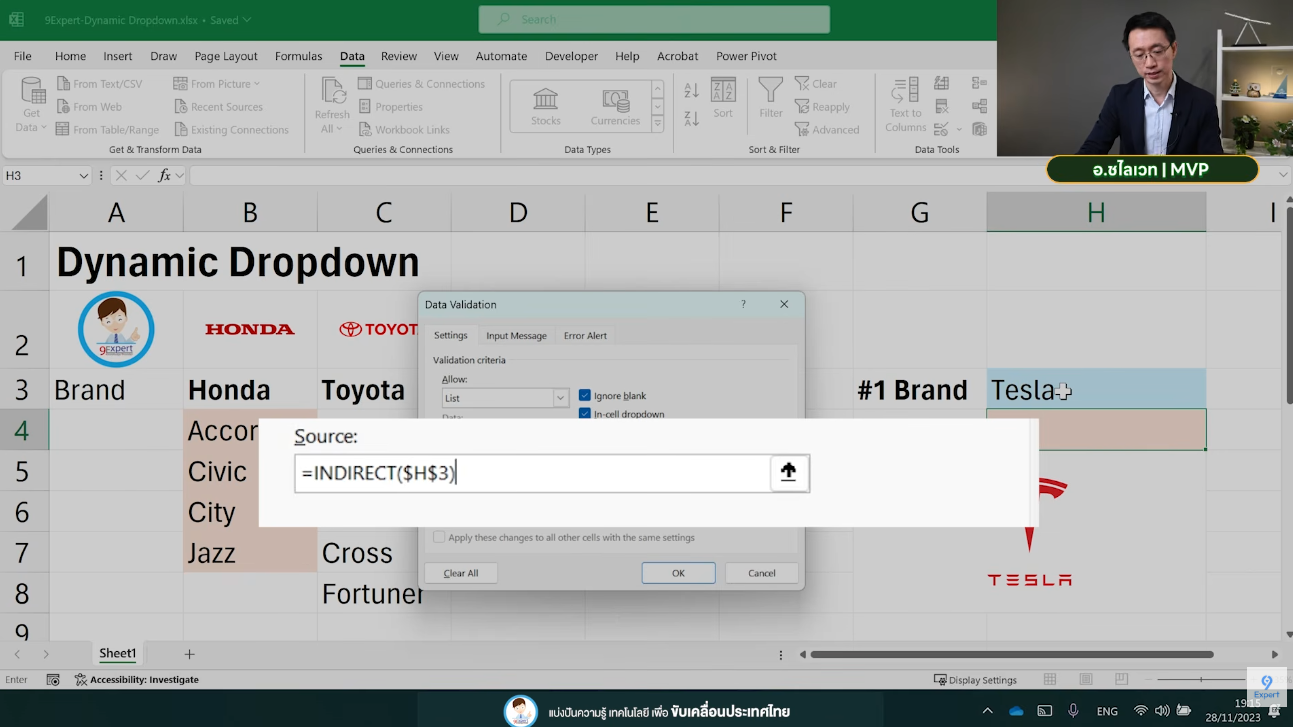1293x727 pixels.
Task: Select the Sheet1 tab
Action: pos(117,653)
